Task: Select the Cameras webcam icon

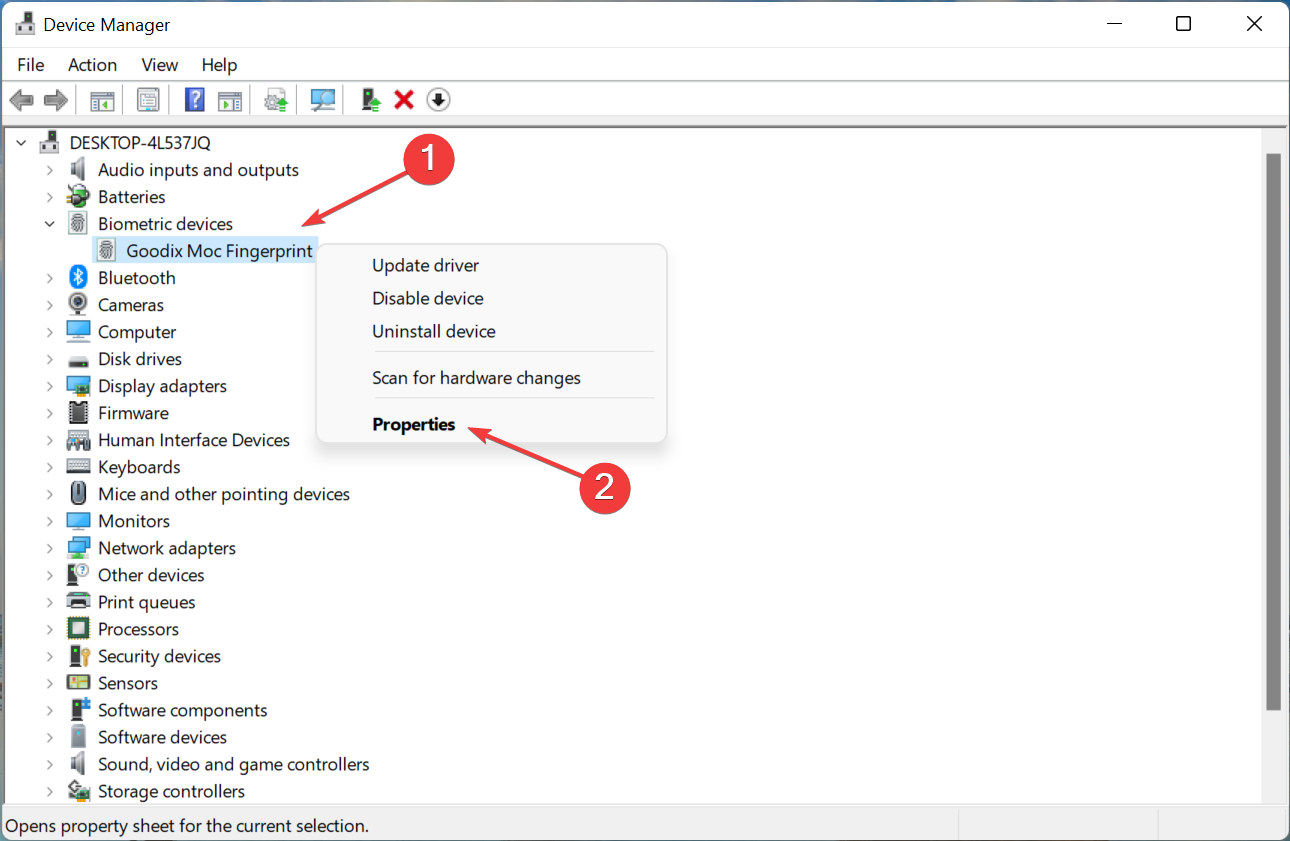Action: click(78, 305)
